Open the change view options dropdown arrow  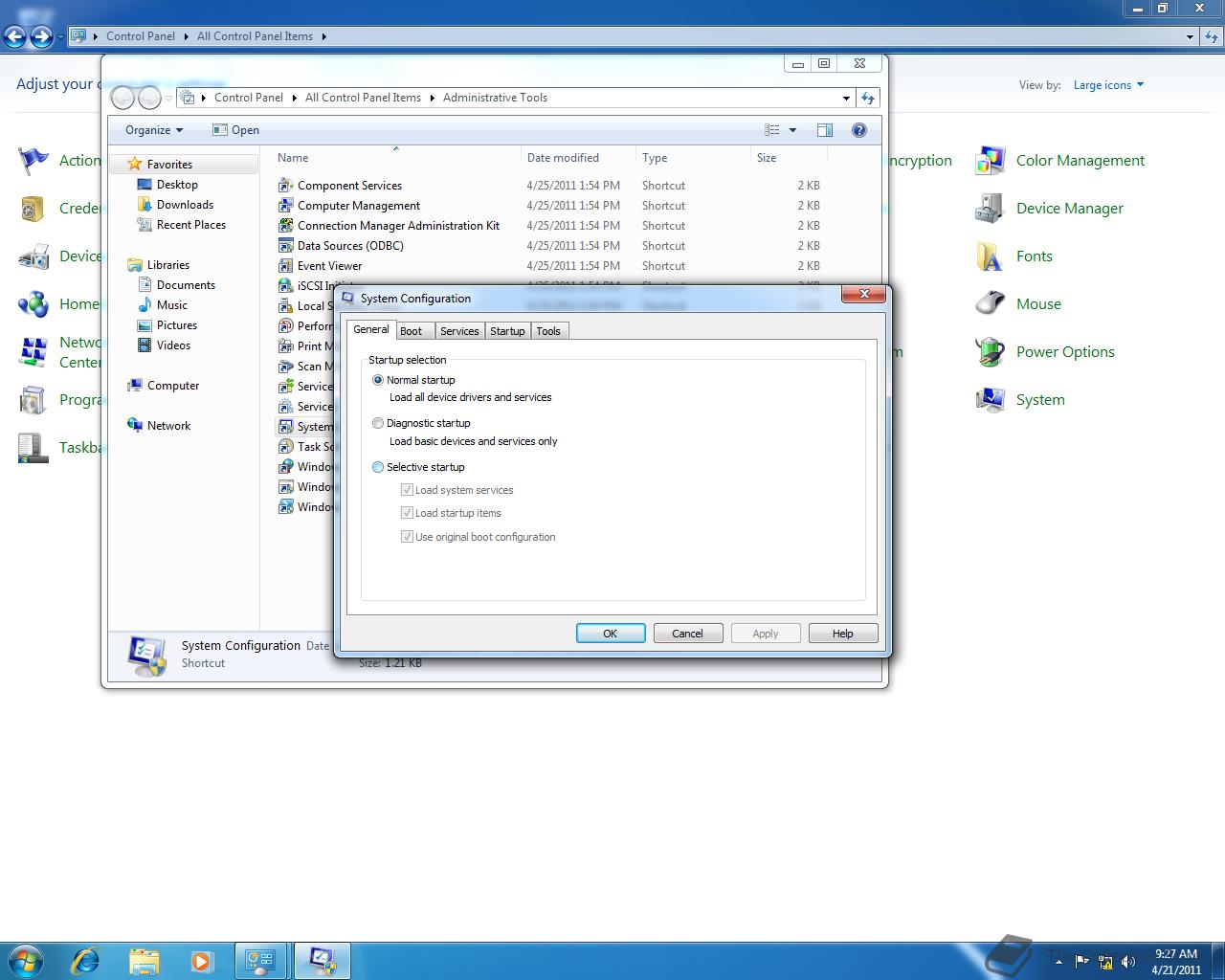[x=792, y=130]
